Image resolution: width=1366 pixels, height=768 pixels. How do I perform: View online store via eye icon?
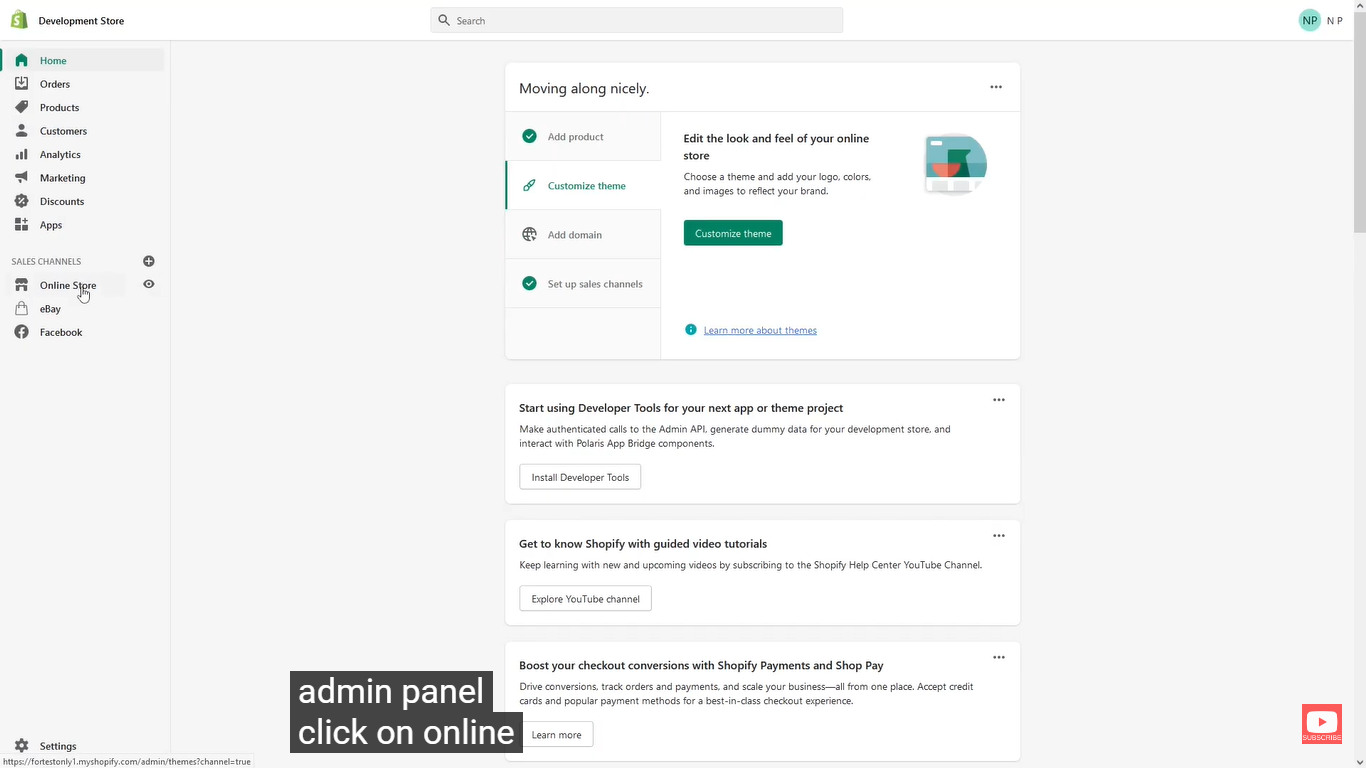coord(149,284)
